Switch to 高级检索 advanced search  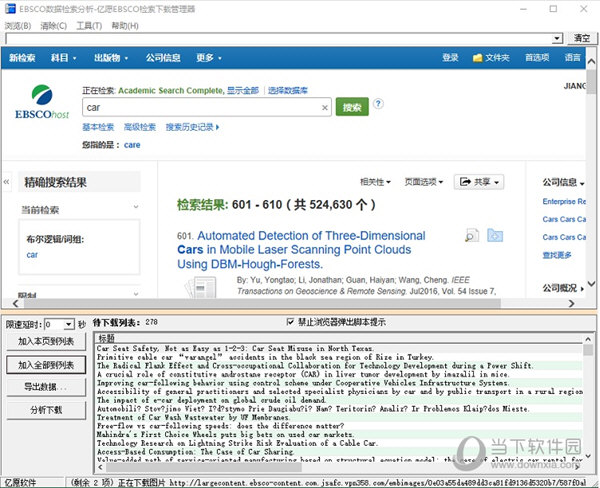coord(140,127)
